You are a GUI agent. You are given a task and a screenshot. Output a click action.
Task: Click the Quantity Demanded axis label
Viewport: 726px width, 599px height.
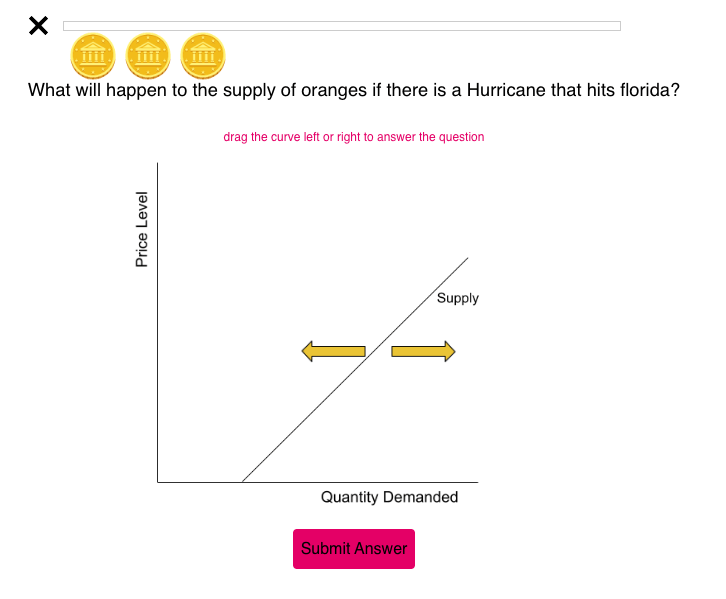click(389, 497)
